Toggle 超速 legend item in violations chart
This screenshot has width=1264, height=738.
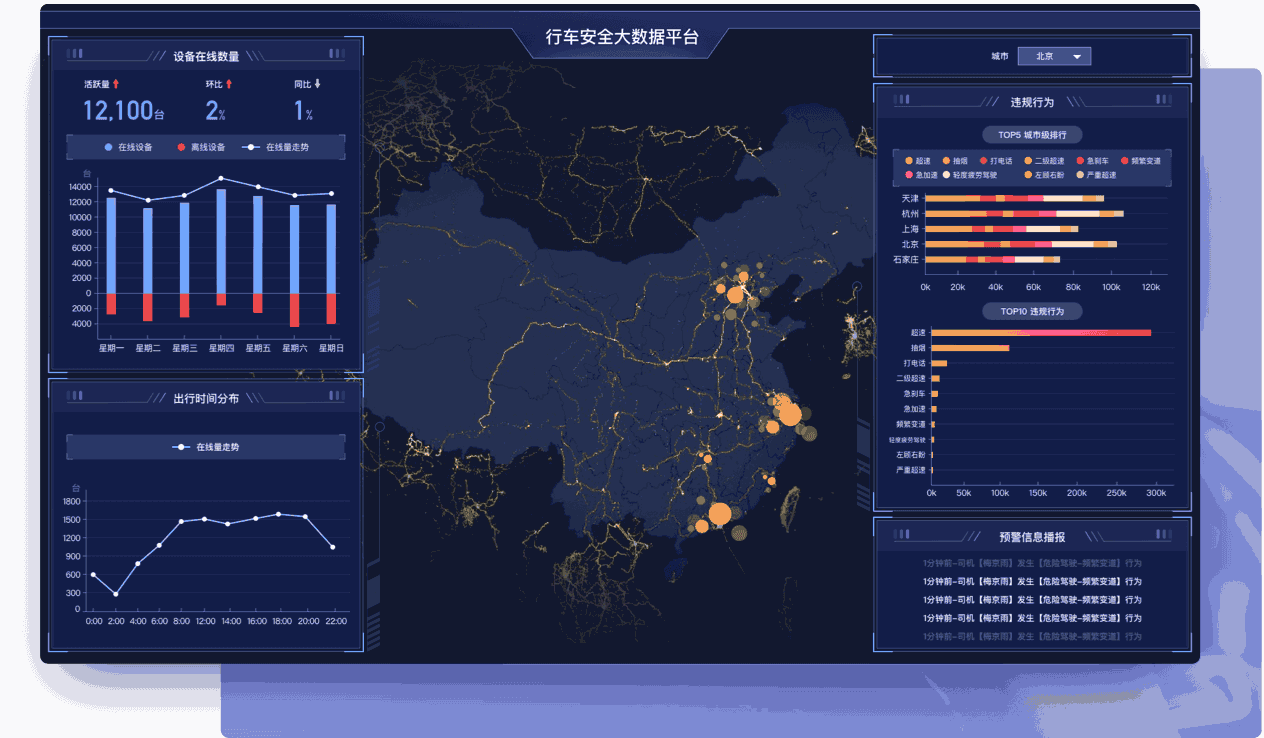[x=916, y=161]
